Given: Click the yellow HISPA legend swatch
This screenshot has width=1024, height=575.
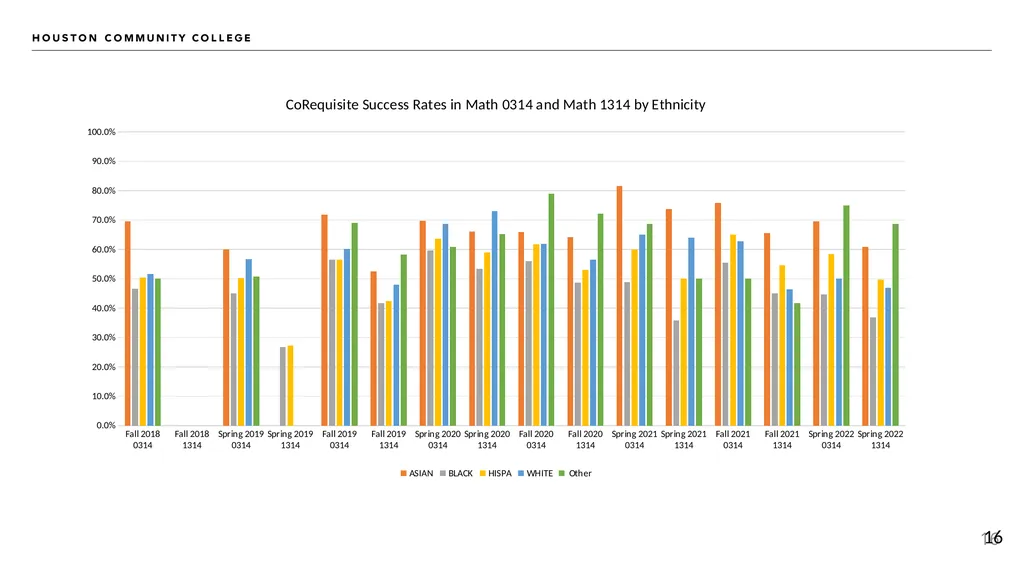Looking at the screenshot, I should [483, 474].
